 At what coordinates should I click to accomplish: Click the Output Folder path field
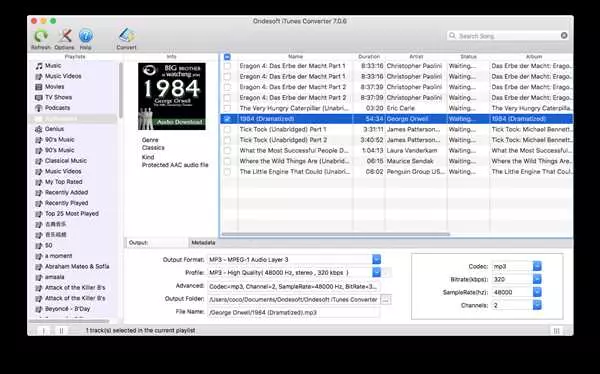click(293, 299)
